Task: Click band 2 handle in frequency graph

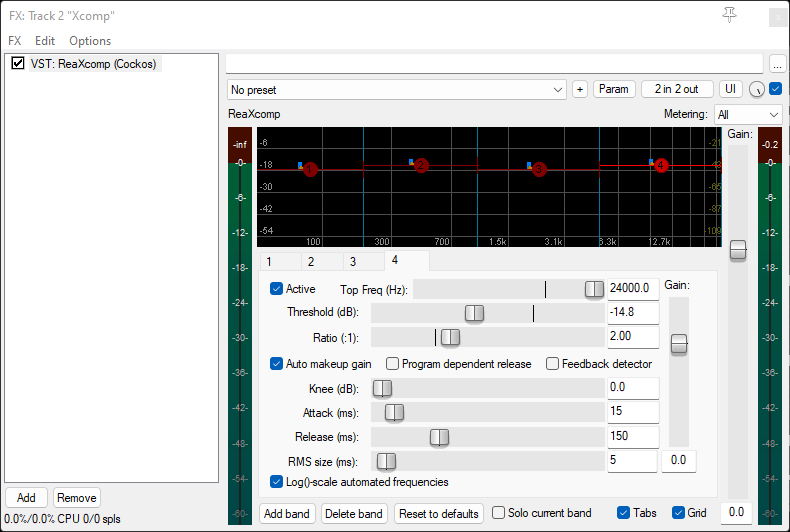Action: coord(421,165)
